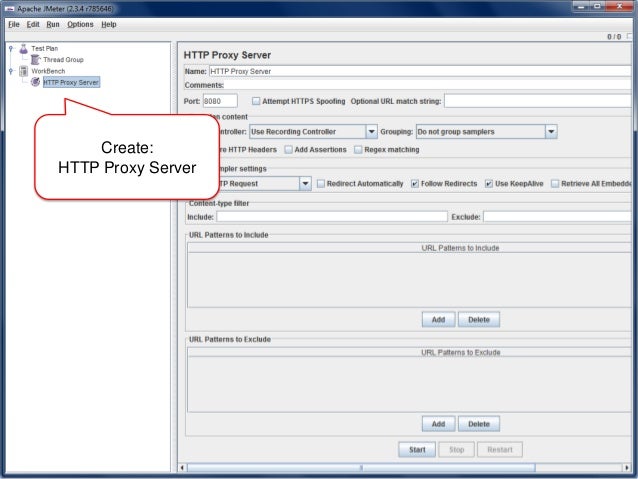Viewport: 638px width, 479px height.
Task: Click the disabled Restart button
Action: (500, 450)
